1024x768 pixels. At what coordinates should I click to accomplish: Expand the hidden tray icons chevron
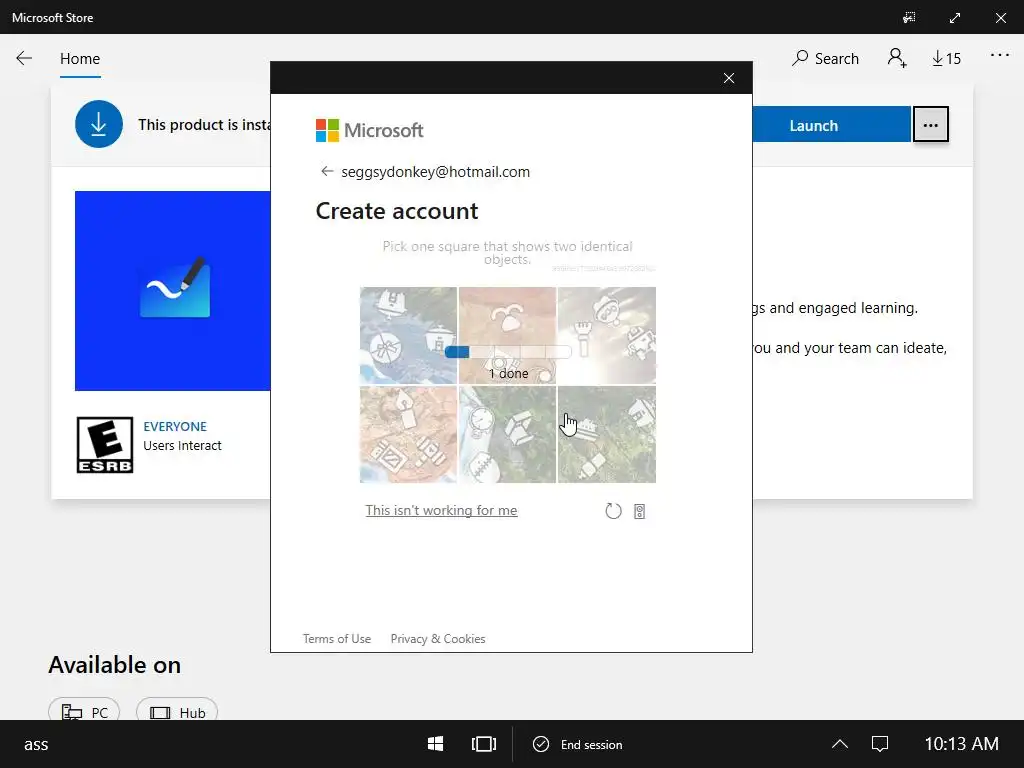click(840, 744)
